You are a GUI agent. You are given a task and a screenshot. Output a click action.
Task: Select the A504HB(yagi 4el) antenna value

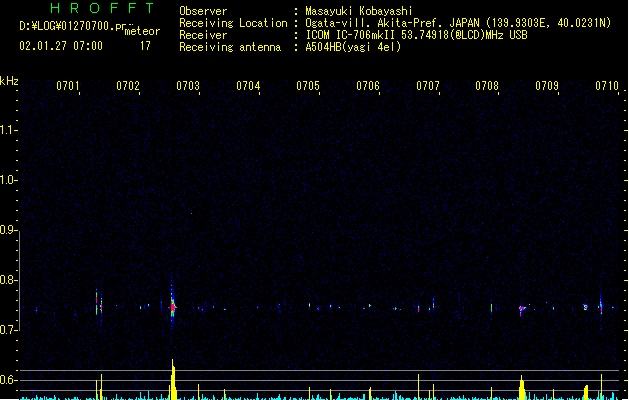pyautogui.click(x=353, y=47)
